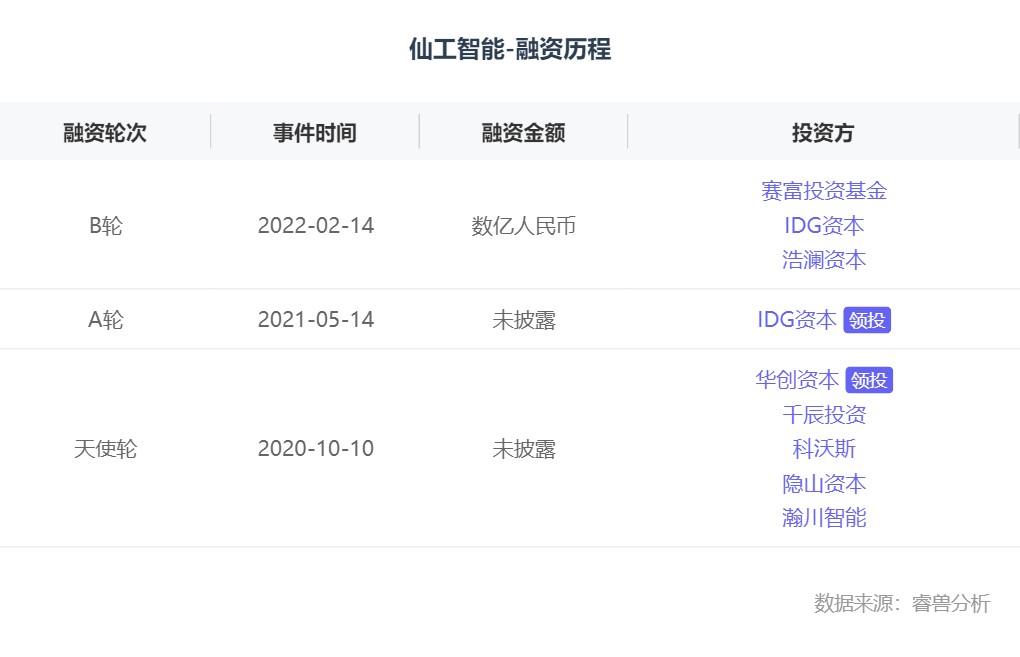1020x657 pixels.
Task: Open the 赛富投资基金 investor link
Action: 823,191
